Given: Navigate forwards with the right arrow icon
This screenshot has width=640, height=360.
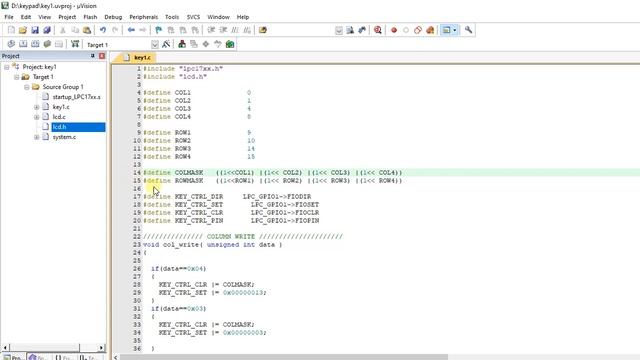Looking at the screenshot, I should (143, 30).
